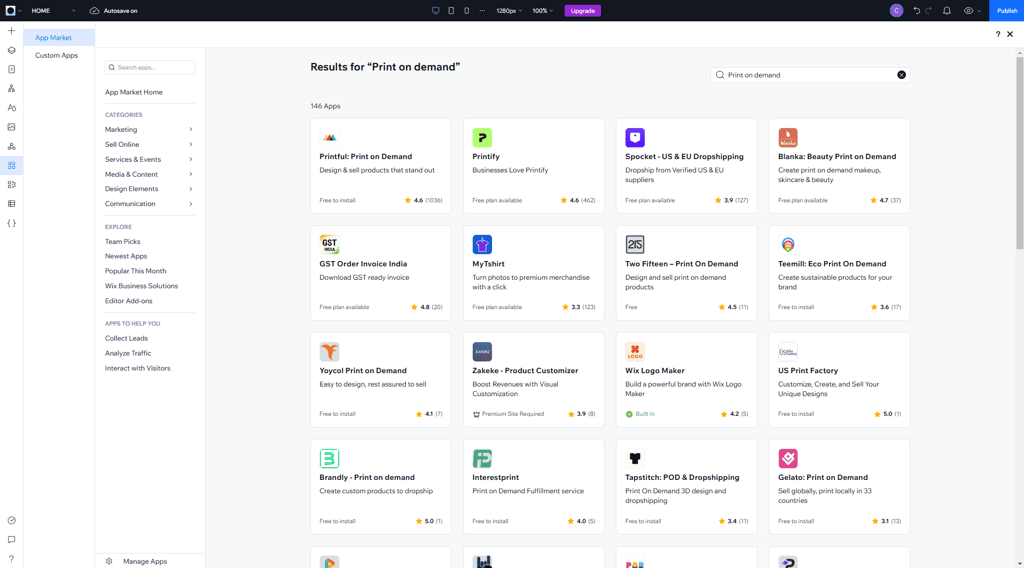1024x568 pixels.
Task: Click the Add Elements plus icon
Action: point(11,31)
